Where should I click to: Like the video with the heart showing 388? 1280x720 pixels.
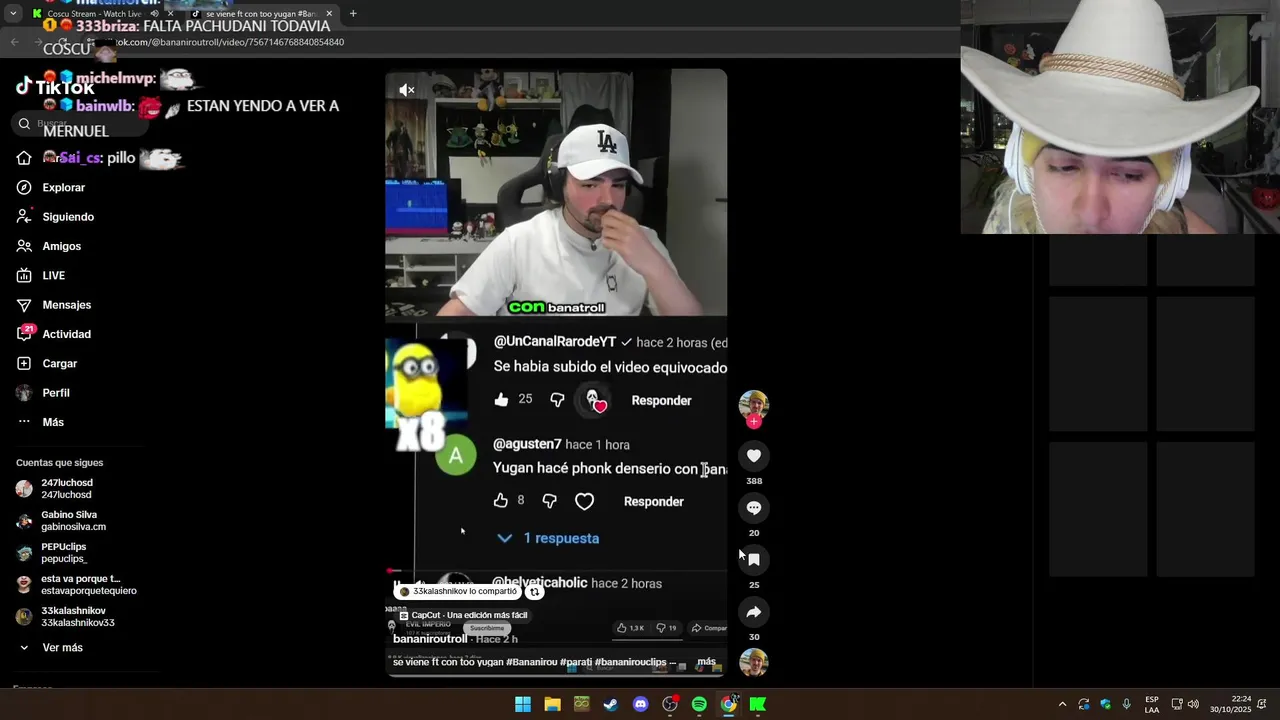754,456
